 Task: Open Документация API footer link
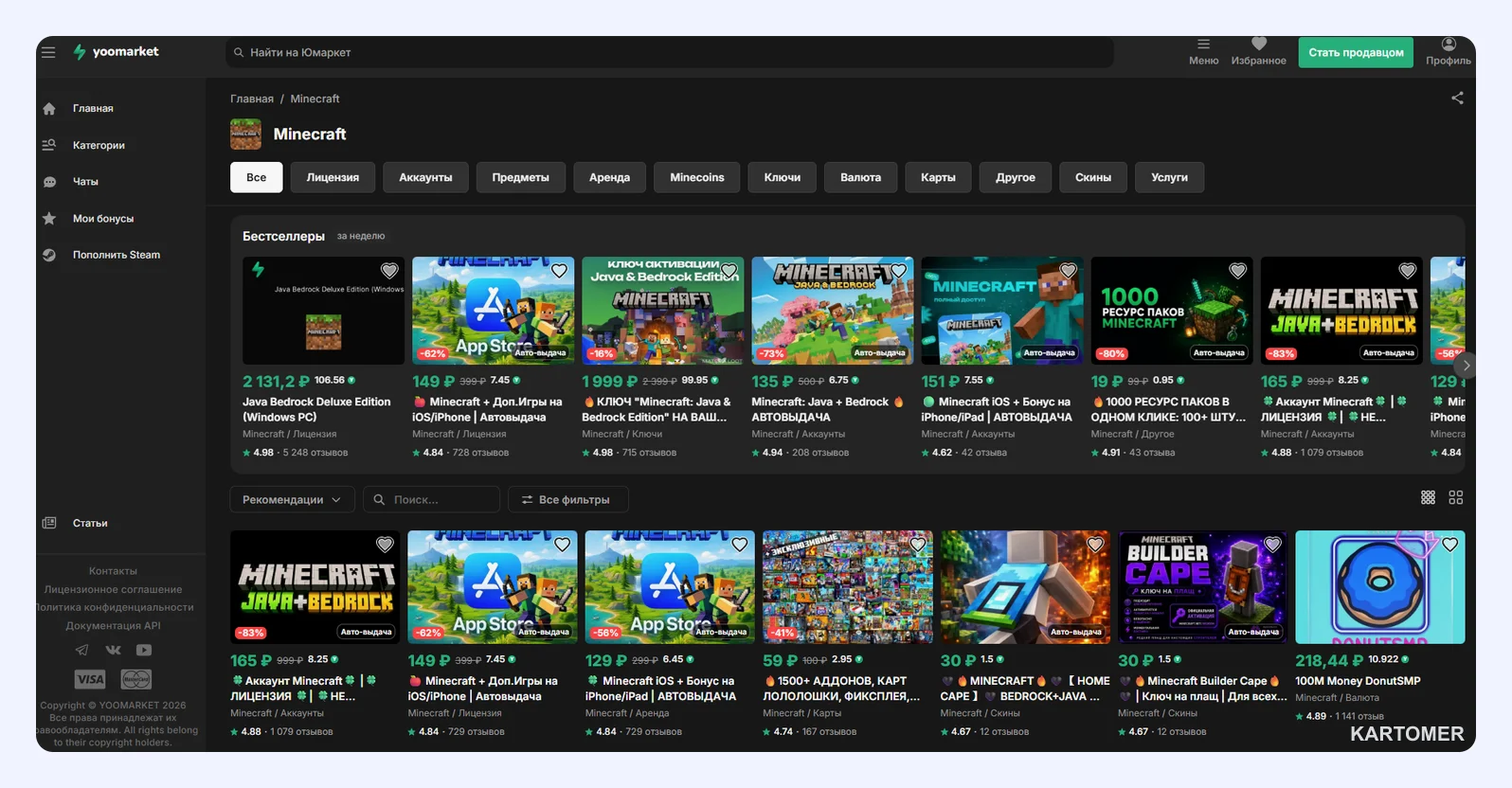(113, 625)
